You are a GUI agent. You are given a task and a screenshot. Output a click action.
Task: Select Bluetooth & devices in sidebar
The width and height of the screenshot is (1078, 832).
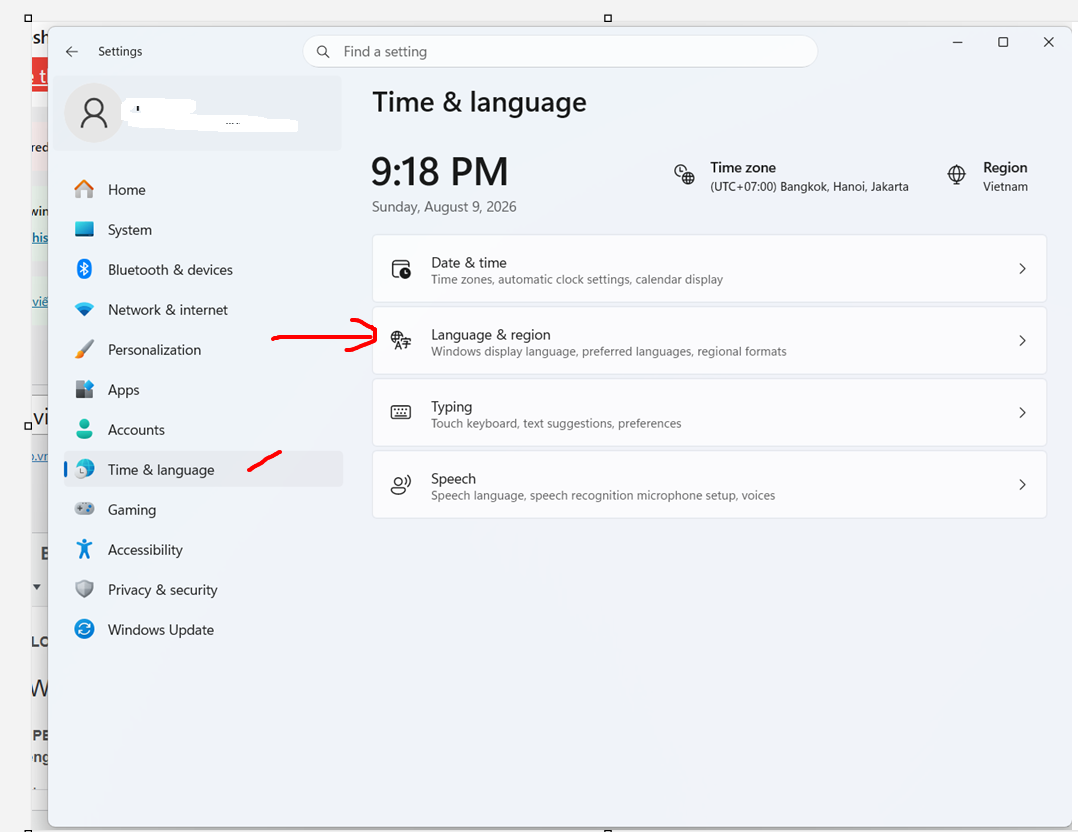pyautogui.click(x=204, y=270)
